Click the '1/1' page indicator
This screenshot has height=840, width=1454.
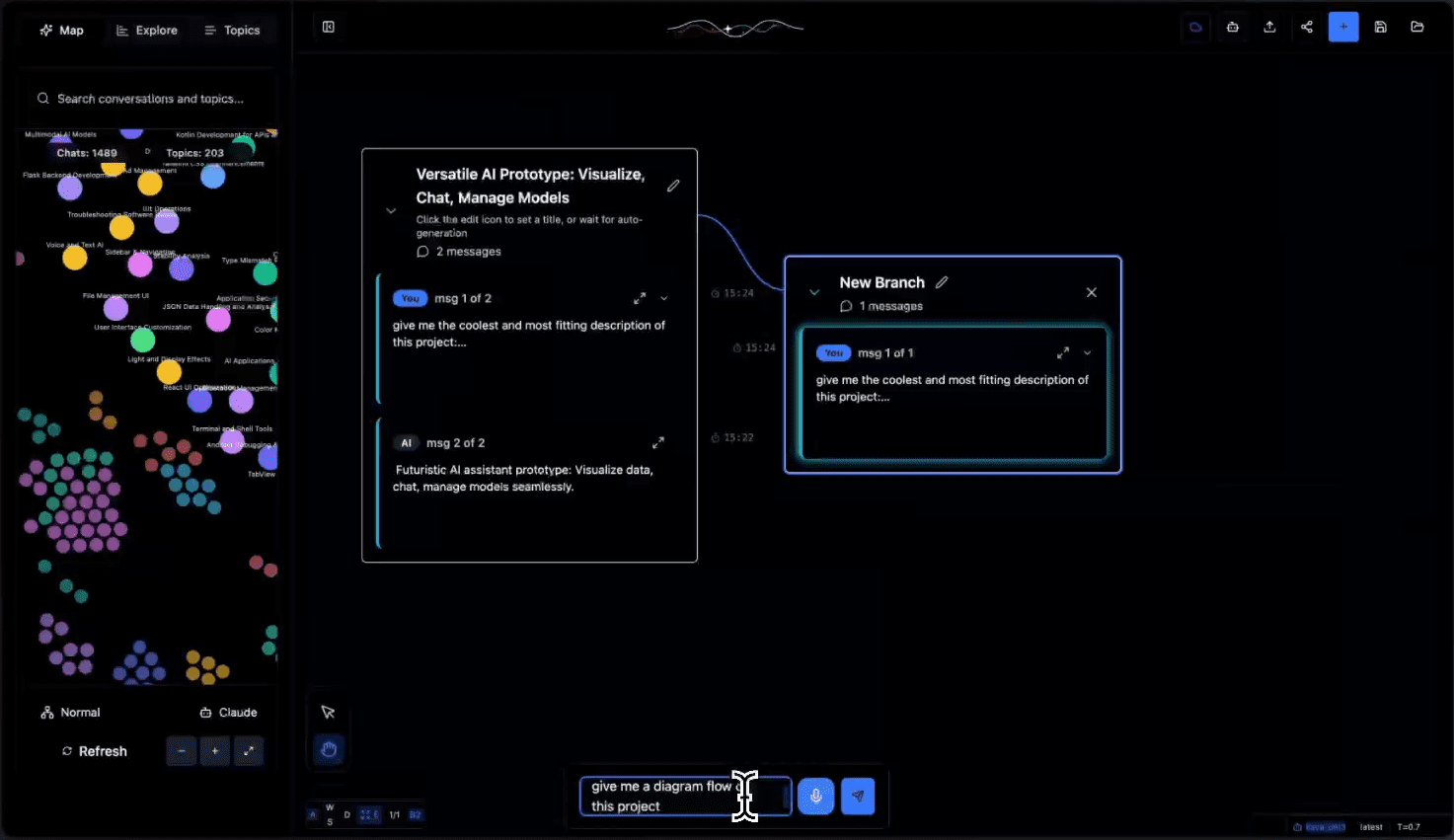(x=395, y=815)
